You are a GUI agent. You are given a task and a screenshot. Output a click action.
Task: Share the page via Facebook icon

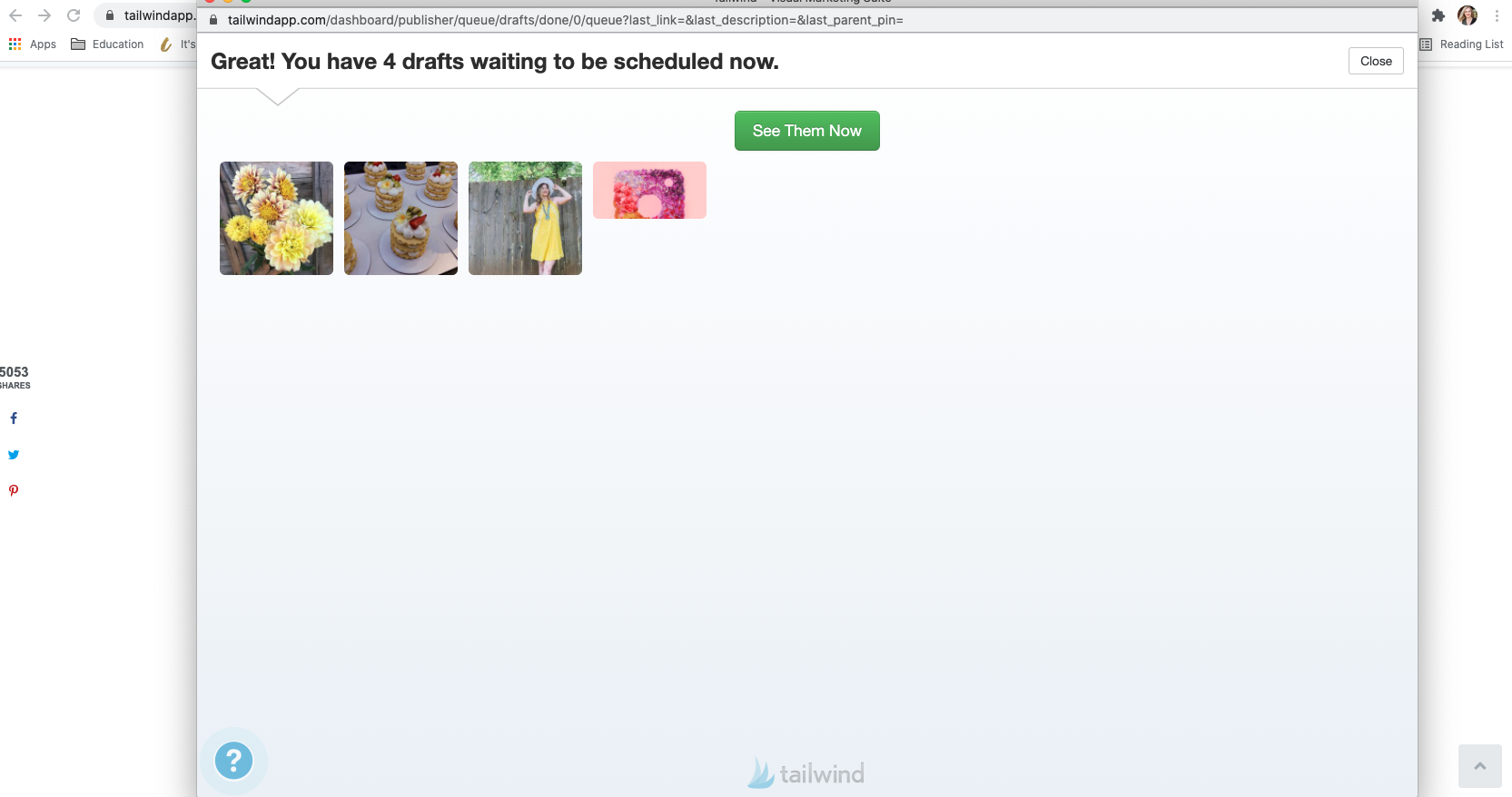[x=14, y=418]
